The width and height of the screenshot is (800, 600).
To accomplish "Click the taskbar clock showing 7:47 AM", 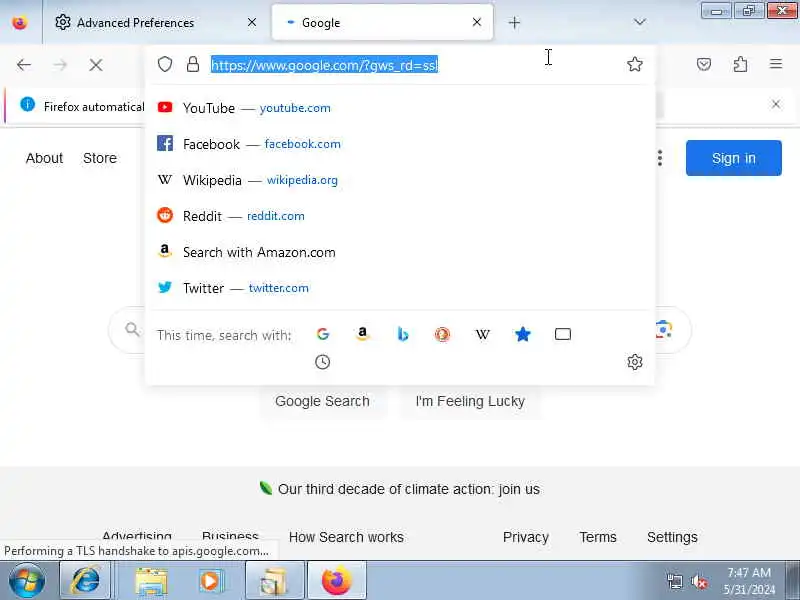I will coord(749,581).
